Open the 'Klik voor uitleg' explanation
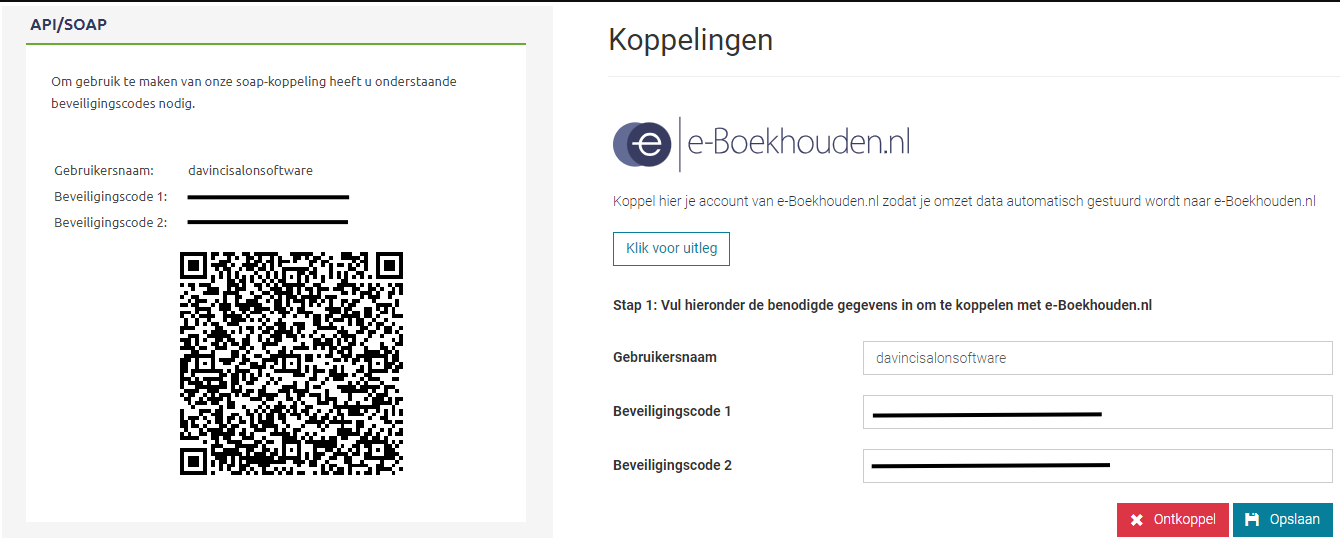The width and height of the screenshot is (1340, 548). point(671,248)
